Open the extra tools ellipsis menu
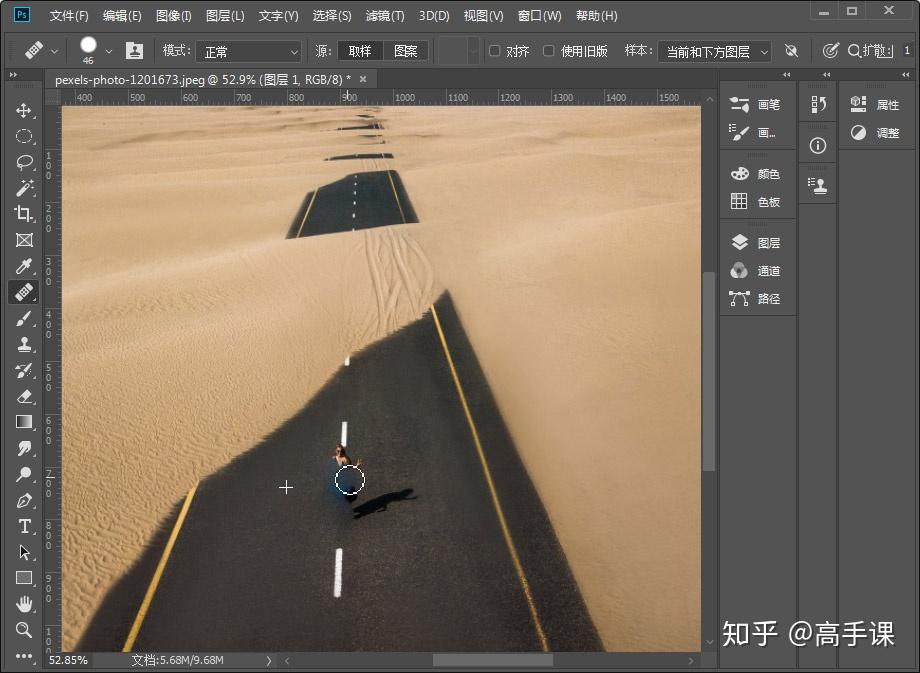The width and height of the screenshot is (920, 673). (x=24, y=655)
